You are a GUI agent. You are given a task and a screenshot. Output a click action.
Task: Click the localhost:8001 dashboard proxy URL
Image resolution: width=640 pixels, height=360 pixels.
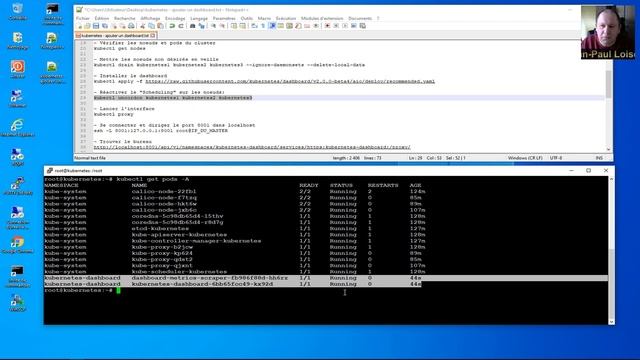(252, 147)
